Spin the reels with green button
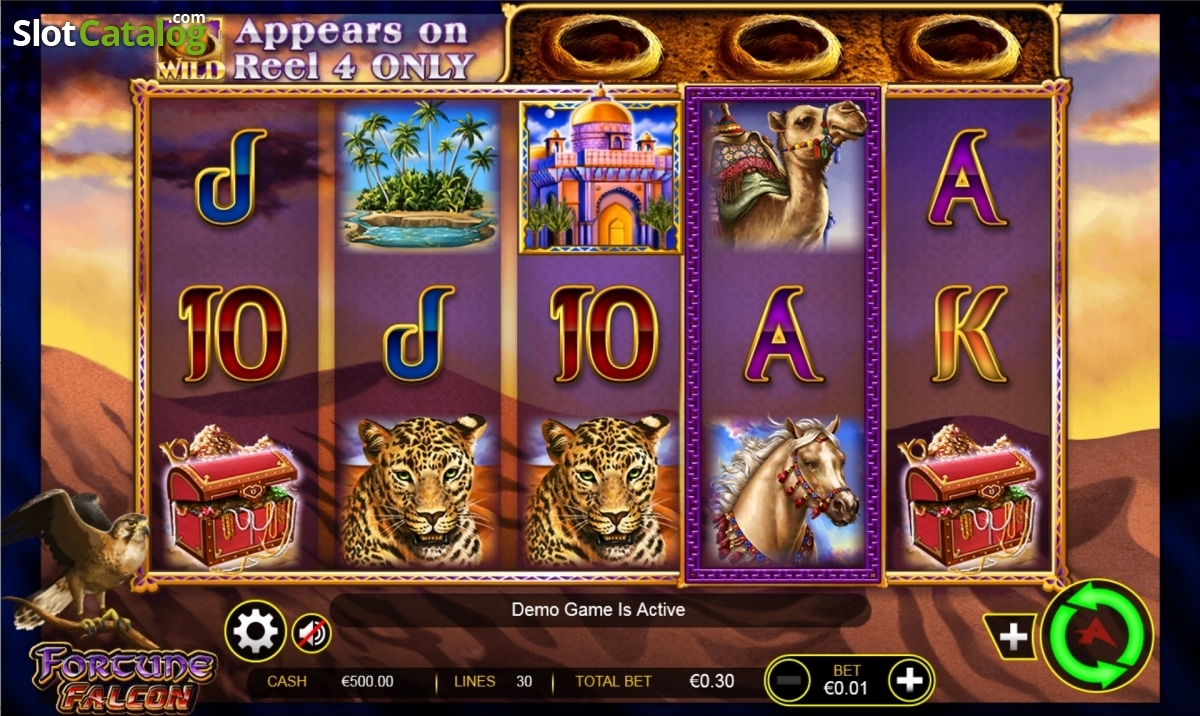The height and width of the screenshot is (716, 1200). 1097,635
